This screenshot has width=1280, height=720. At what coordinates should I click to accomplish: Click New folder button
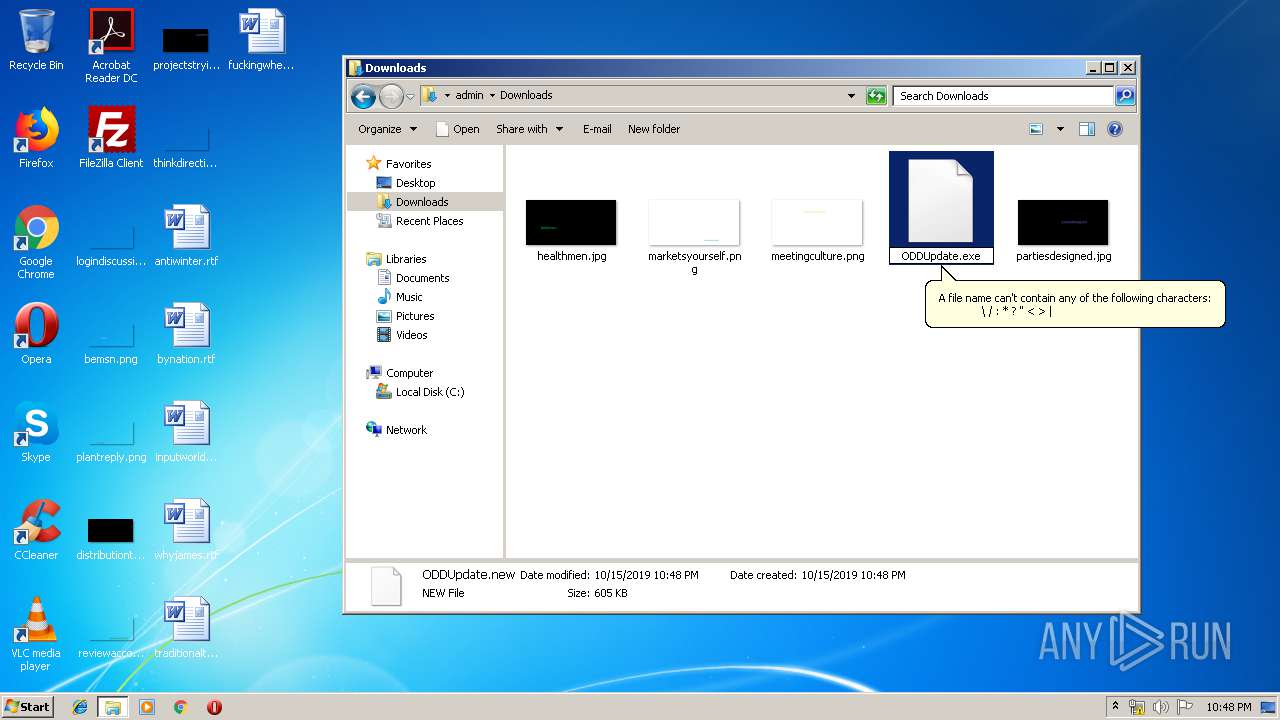654,129
